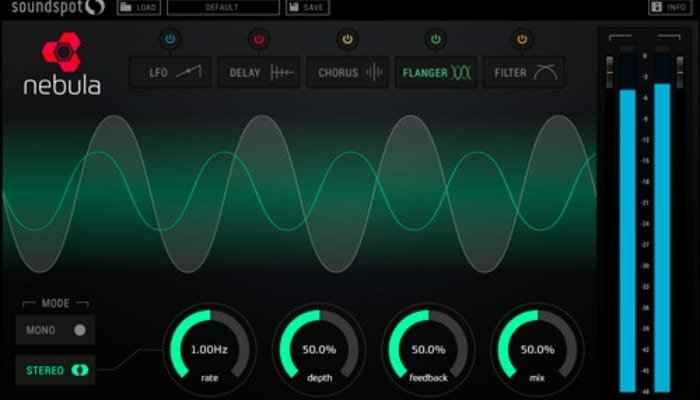700x400 pixels.
Task: Open the Default preset name field
Action: (223, 7)
